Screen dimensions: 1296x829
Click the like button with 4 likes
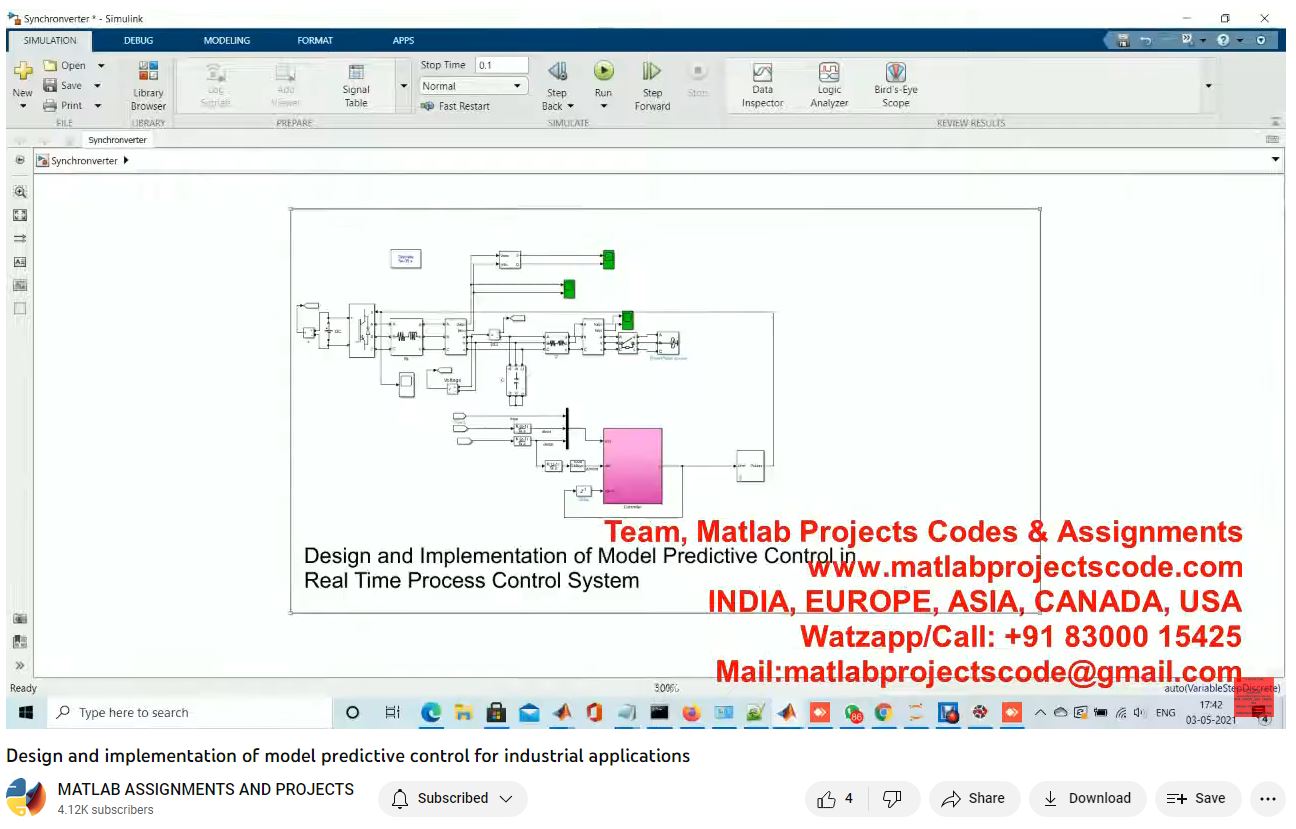(836, 798)
